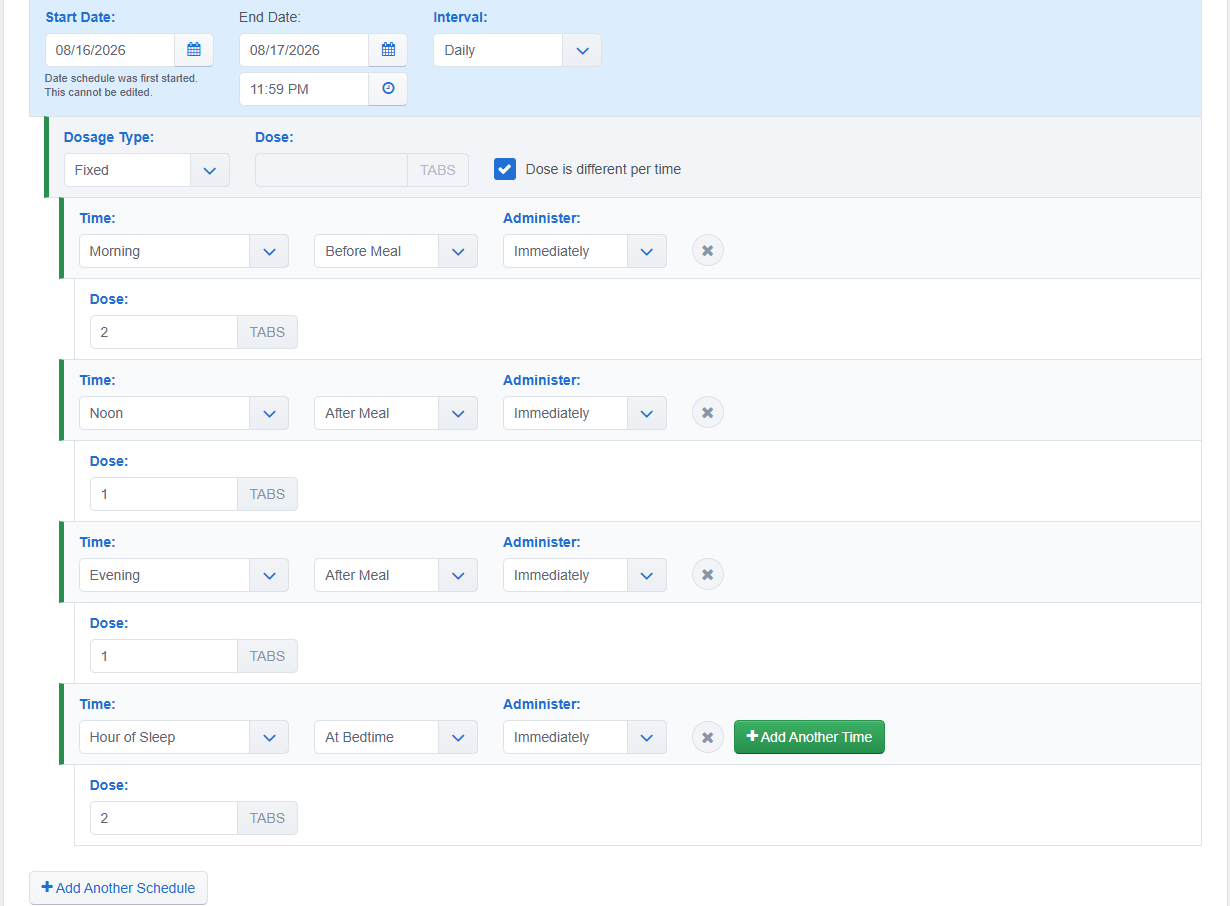1230x906 pixels.
Task: Open the Morning time dropdown
Action: point(184,251)
